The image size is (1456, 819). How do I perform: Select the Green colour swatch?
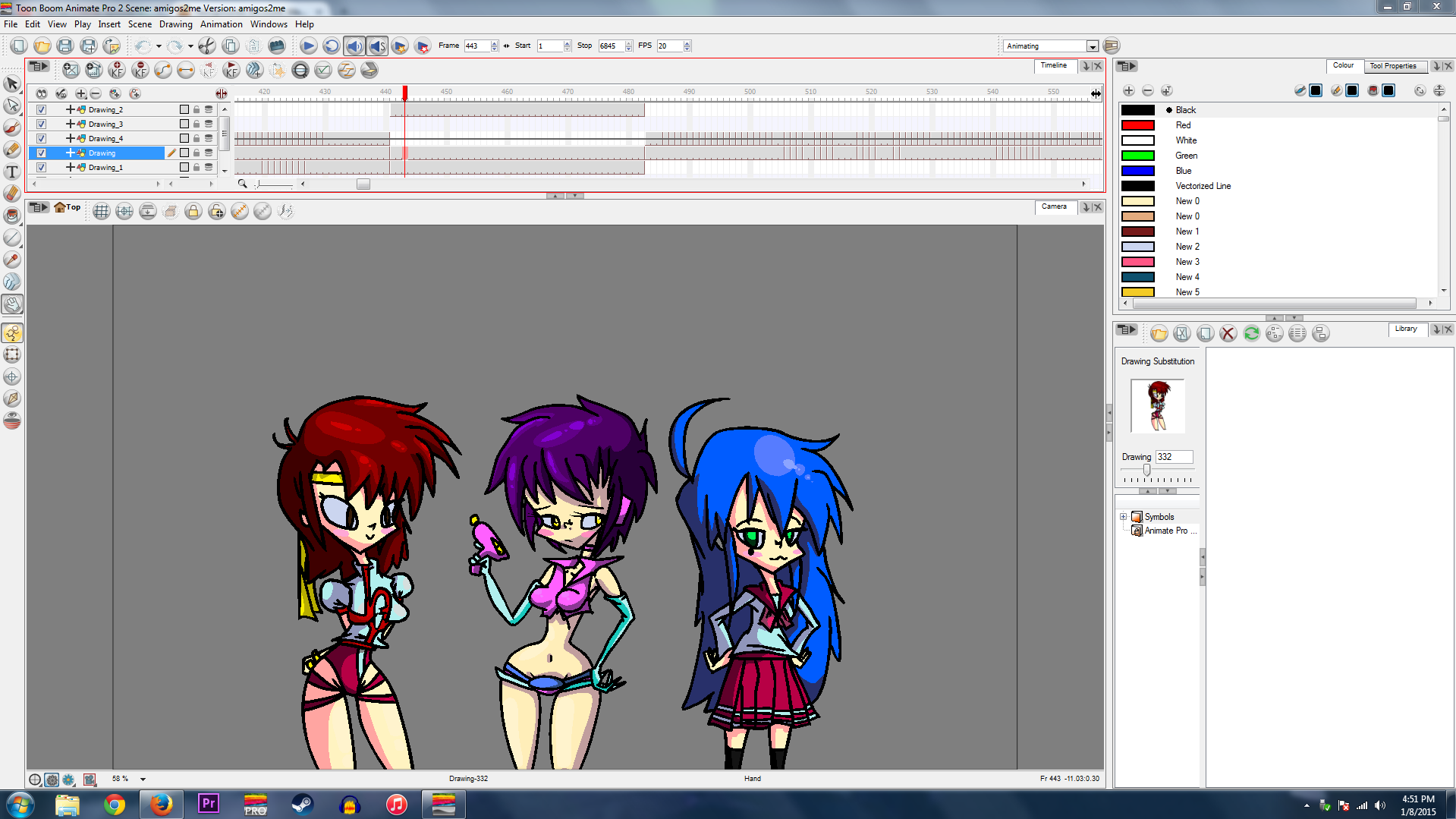click(x=1138, y=156)
